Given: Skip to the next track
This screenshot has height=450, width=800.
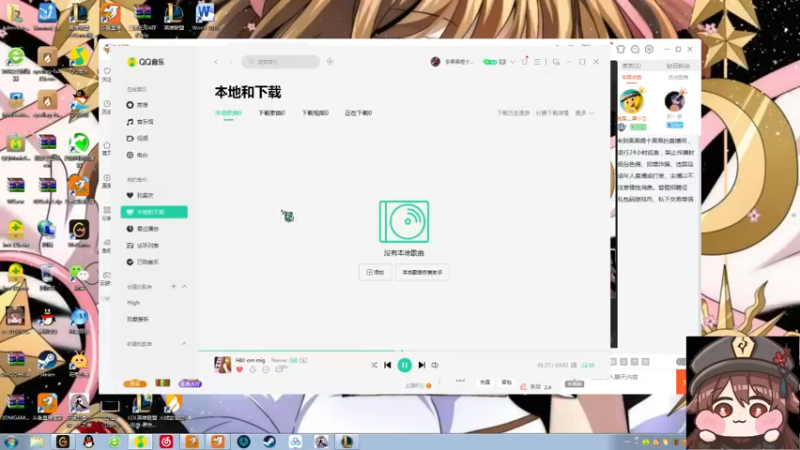Looking at the screenshot, I should pyautogui.click(x=421, y=365).
